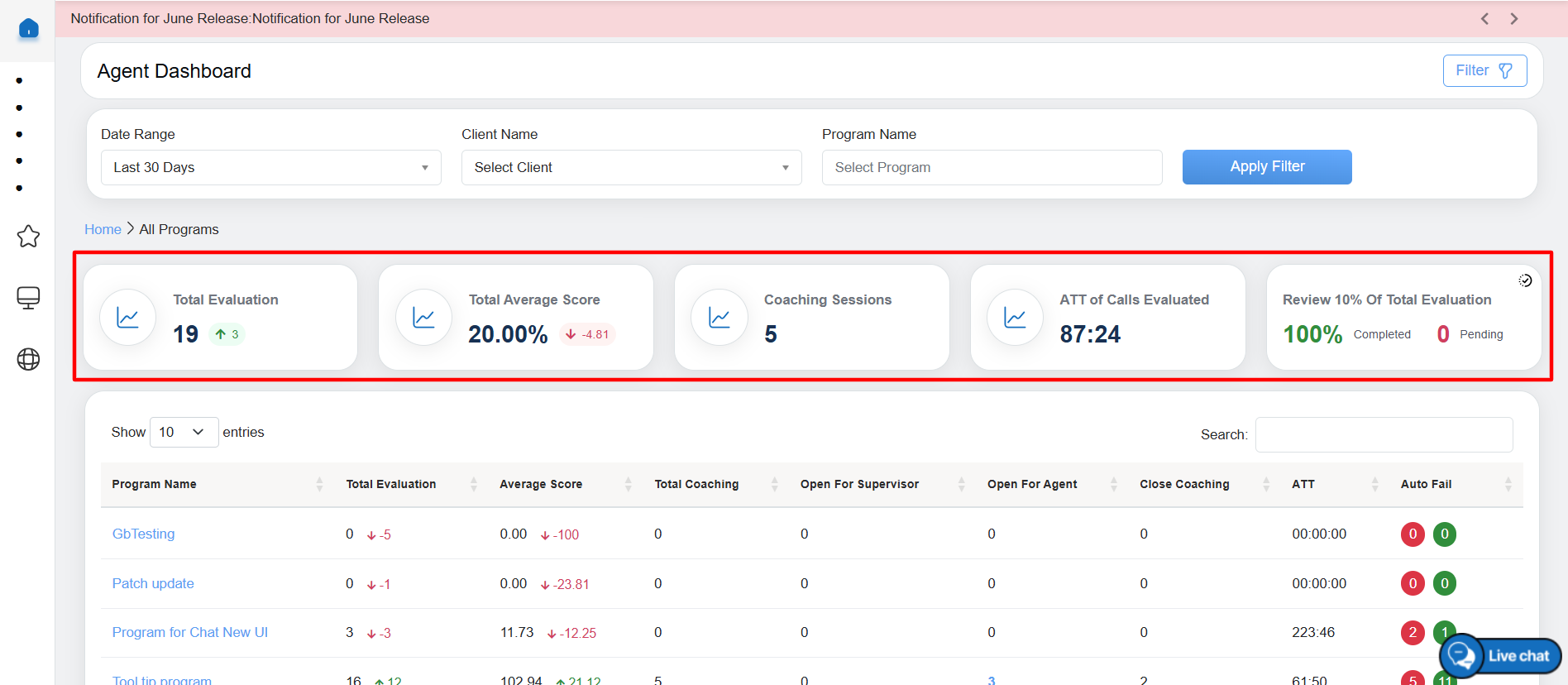
Task: Click refresh icon on Review 10% card
Action: point(1525,280)
